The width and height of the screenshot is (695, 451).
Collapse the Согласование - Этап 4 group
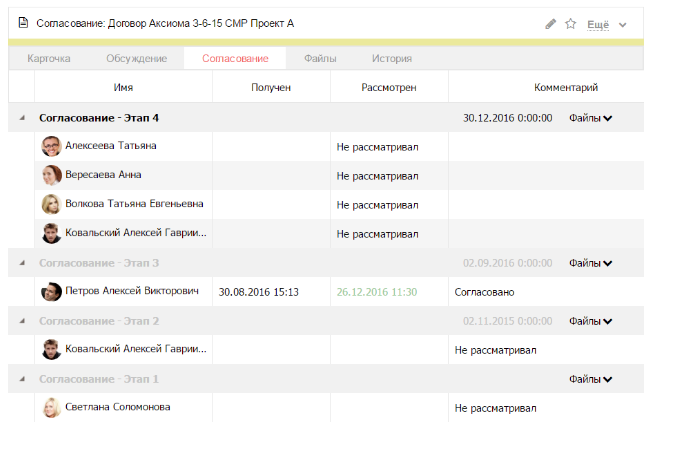point(22,118)
